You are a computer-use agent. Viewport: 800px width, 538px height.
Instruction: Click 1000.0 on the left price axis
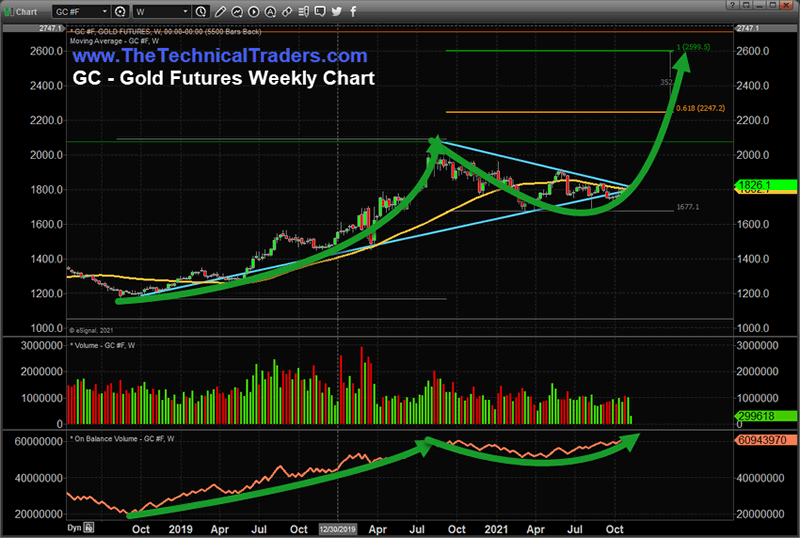tap(46, 328)
